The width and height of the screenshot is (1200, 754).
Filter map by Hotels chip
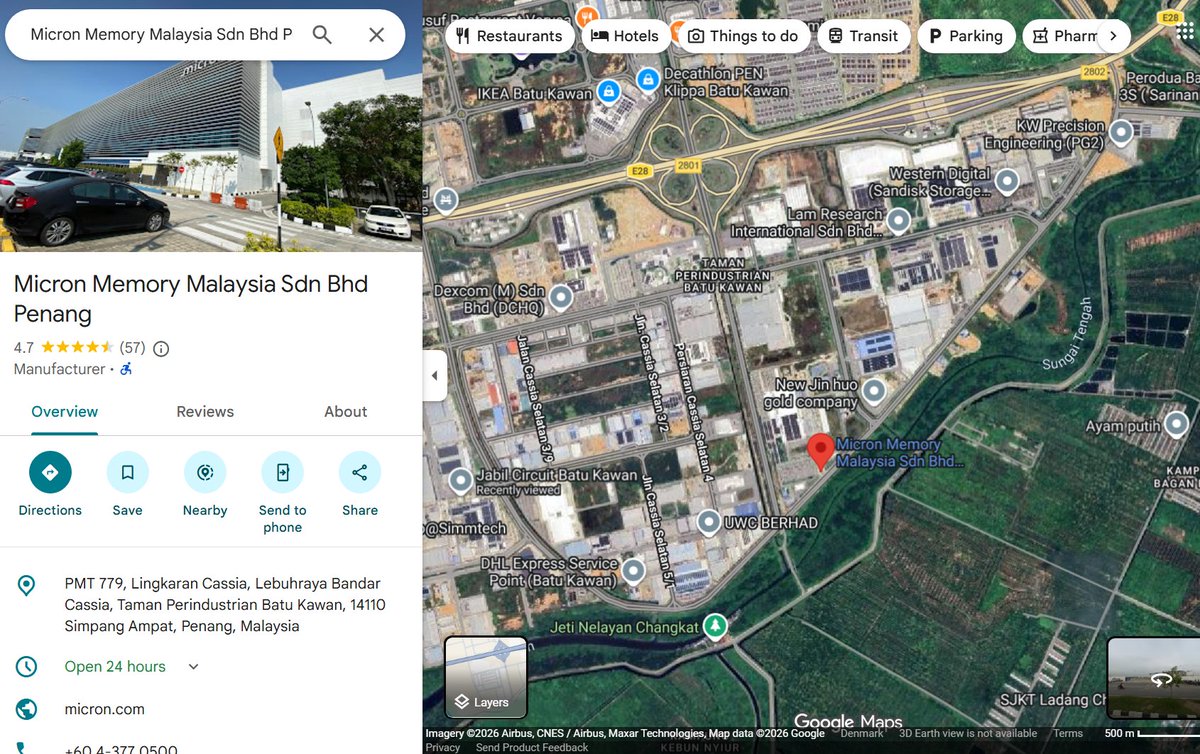point(625,36)
